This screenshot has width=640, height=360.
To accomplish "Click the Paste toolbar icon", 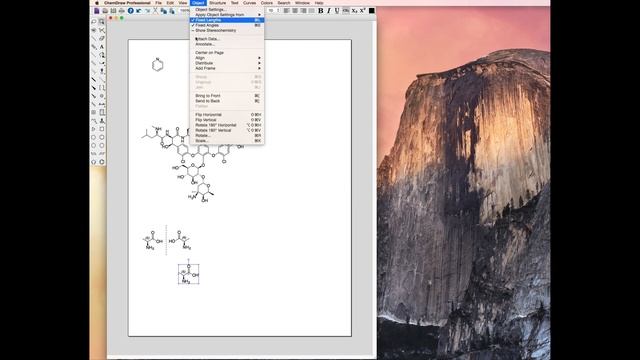I will click(x=172, y=11).
